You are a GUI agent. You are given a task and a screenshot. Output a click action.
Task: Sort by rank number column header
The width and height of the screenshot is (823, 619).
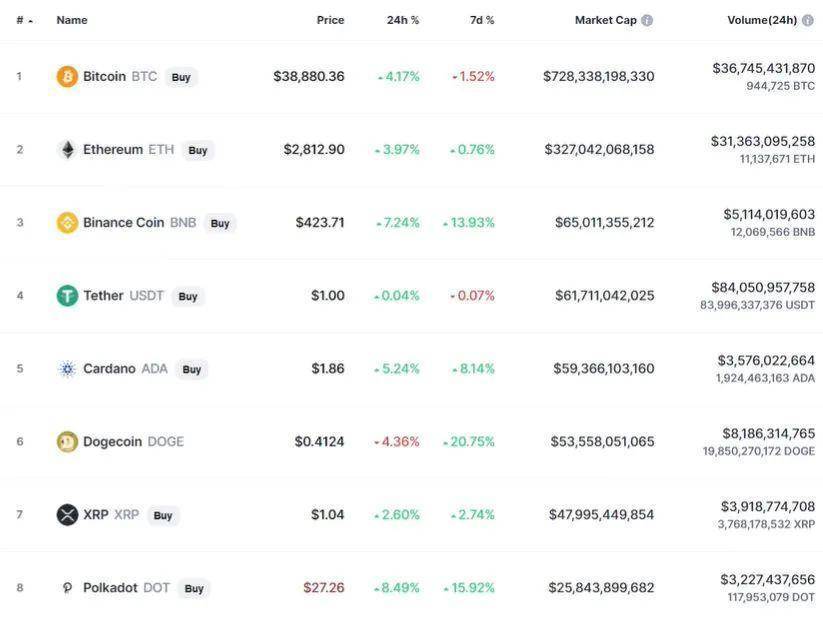point(24,20)
